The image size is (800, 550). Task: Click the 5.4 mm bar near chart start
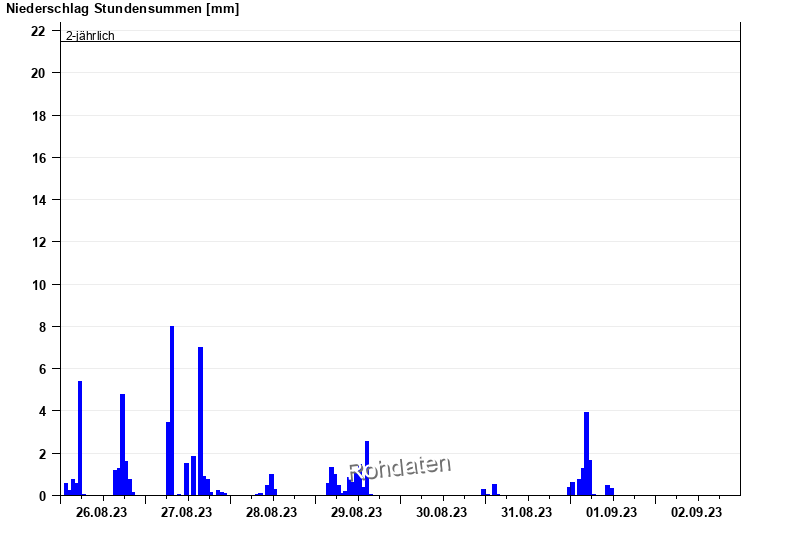(x=80, y=438)
